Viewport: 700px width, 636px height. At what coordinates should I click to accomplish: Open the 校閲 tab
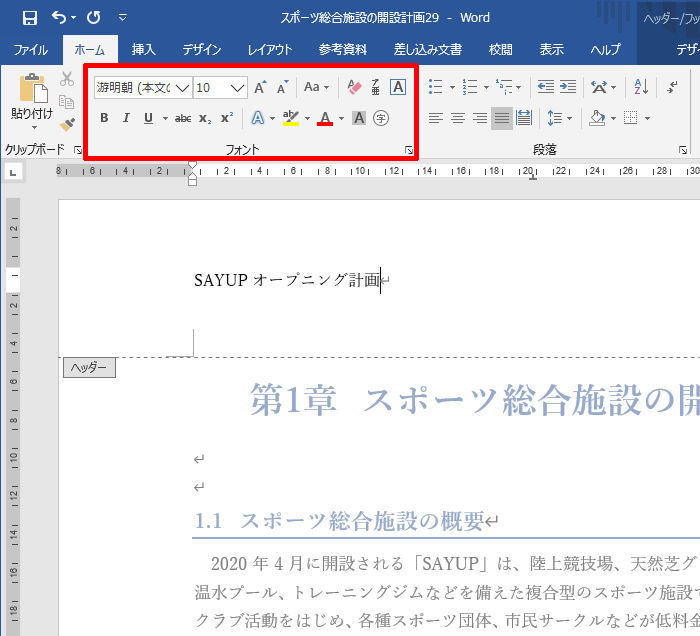point(500,50)
